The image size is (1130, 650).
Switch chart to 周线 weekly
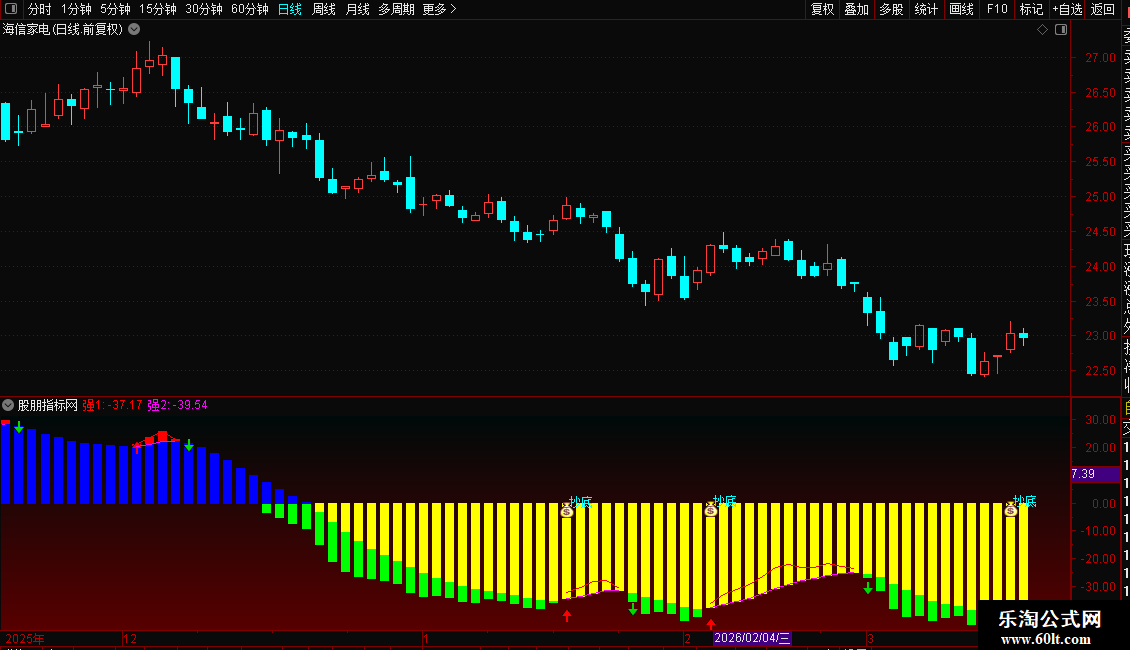click(324, 9)
